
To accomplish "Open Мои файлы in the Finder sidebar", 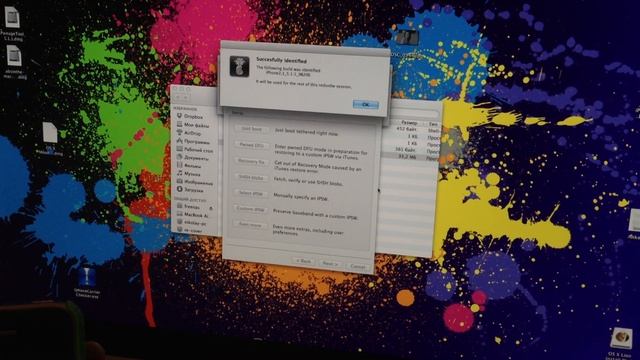I will tap(192, 125).
